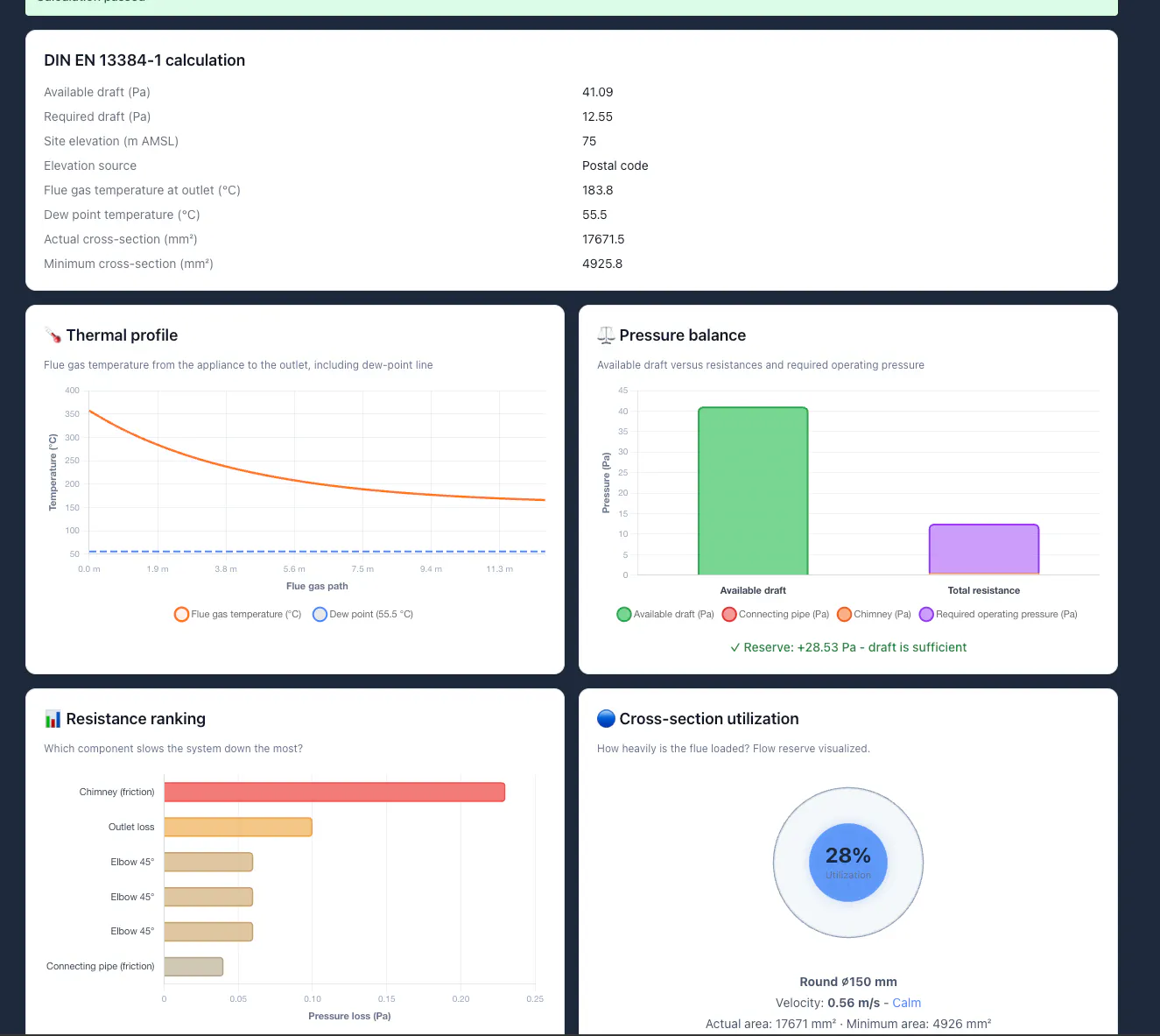Select the Required draft value 12.55
This screenshot has width=1160, height=1036.
tap(598, 116)
